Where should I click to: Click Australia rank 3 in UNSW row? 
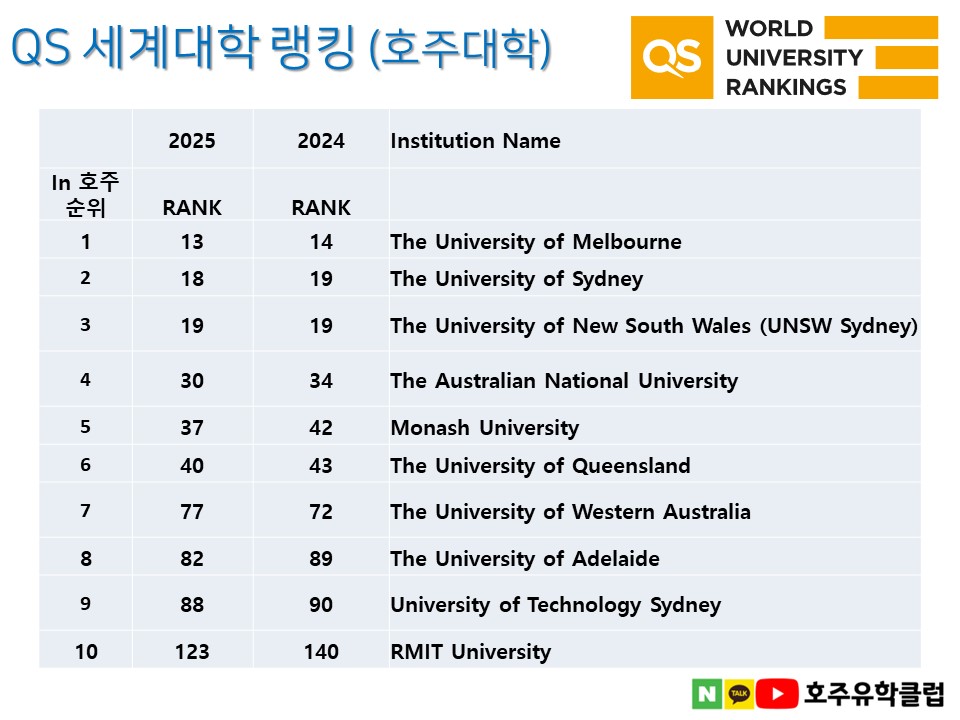pos(86,324)
